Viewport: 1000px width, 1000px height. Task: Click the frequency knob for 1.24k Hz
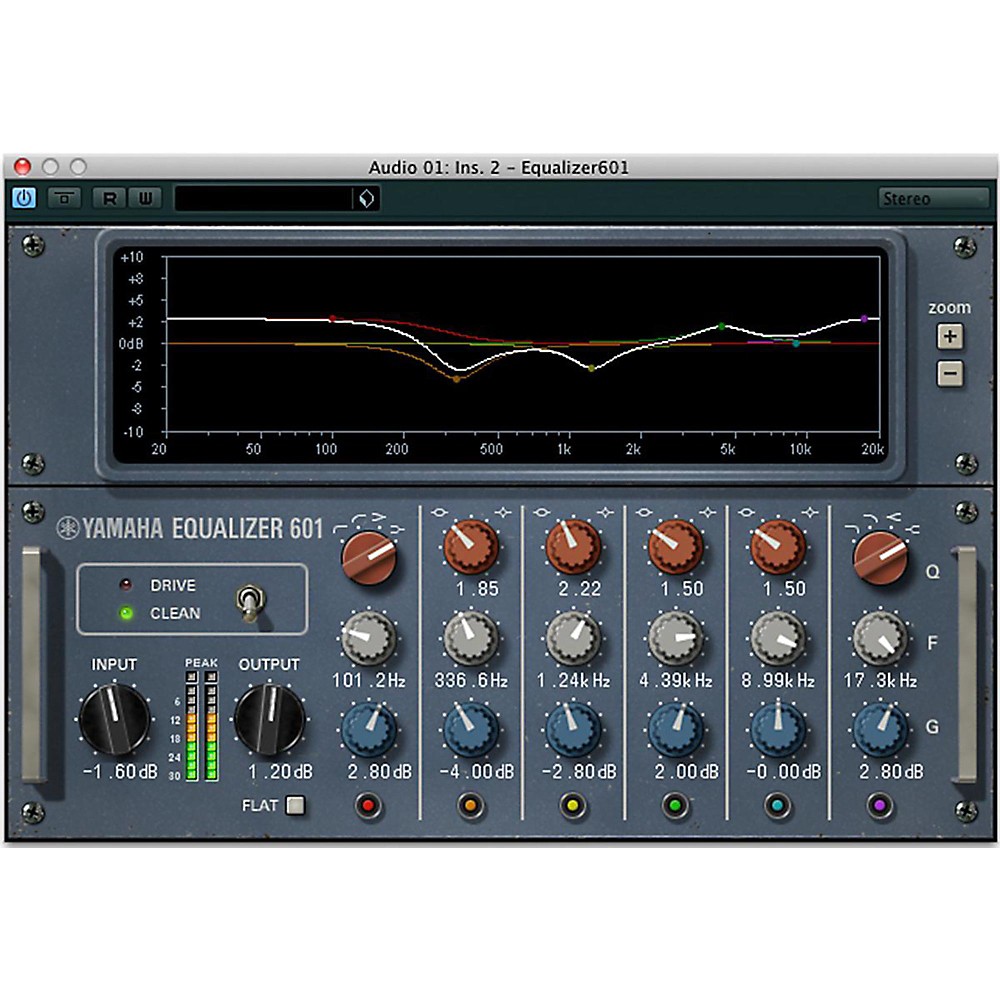click(573, 638)
